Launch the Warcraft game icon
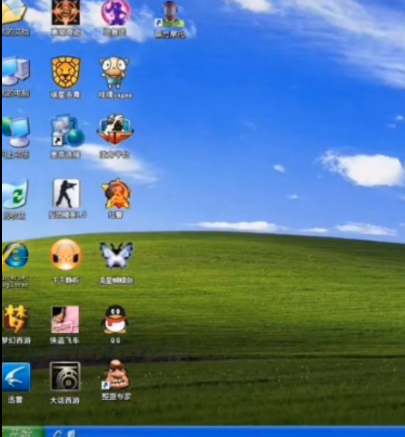Image resolution: width=405 pixels, height=437 pixels. click(66, 13)
